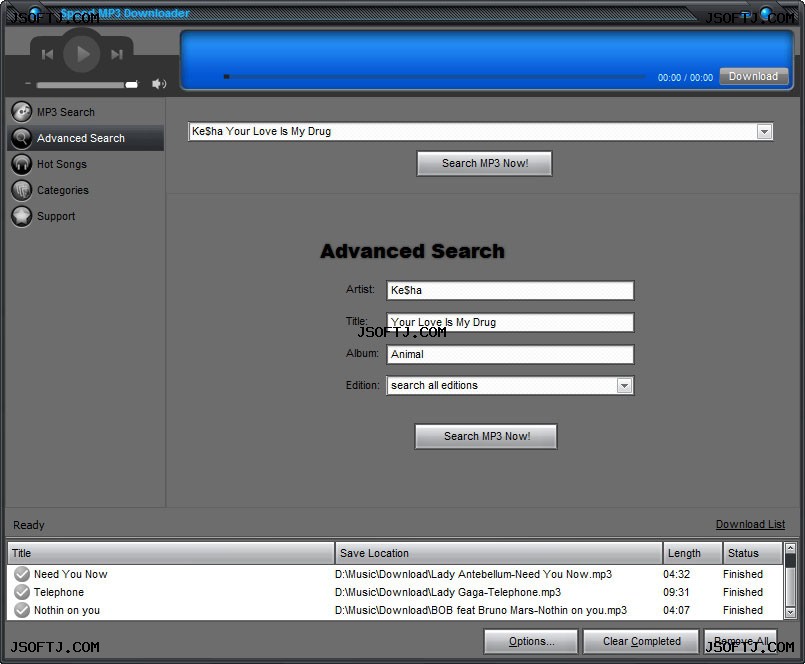Click check icon for Nothin on you

[x=22, y=610]
